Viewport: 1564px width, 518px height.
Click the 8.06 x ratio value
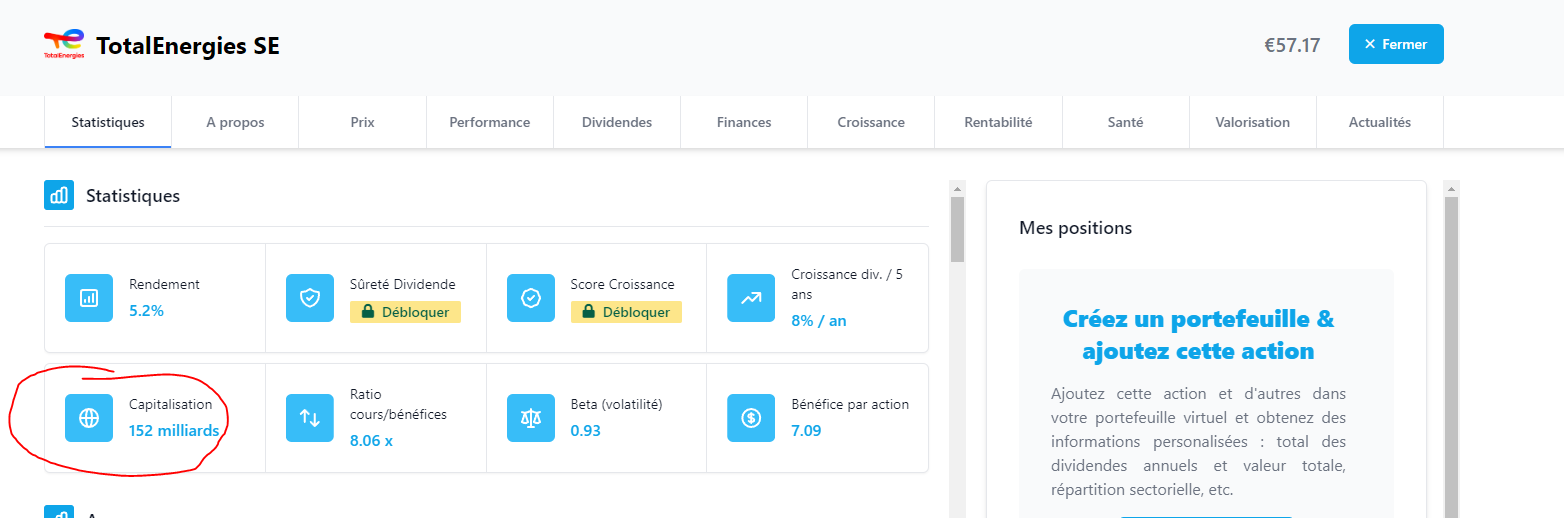tap(371, 440)
